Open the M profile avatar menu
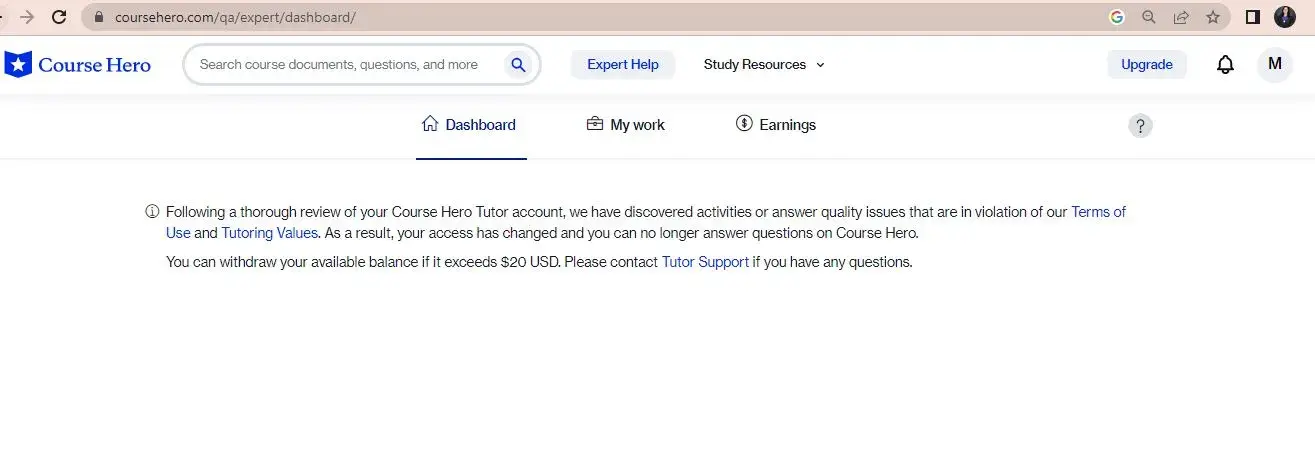 1274,64
